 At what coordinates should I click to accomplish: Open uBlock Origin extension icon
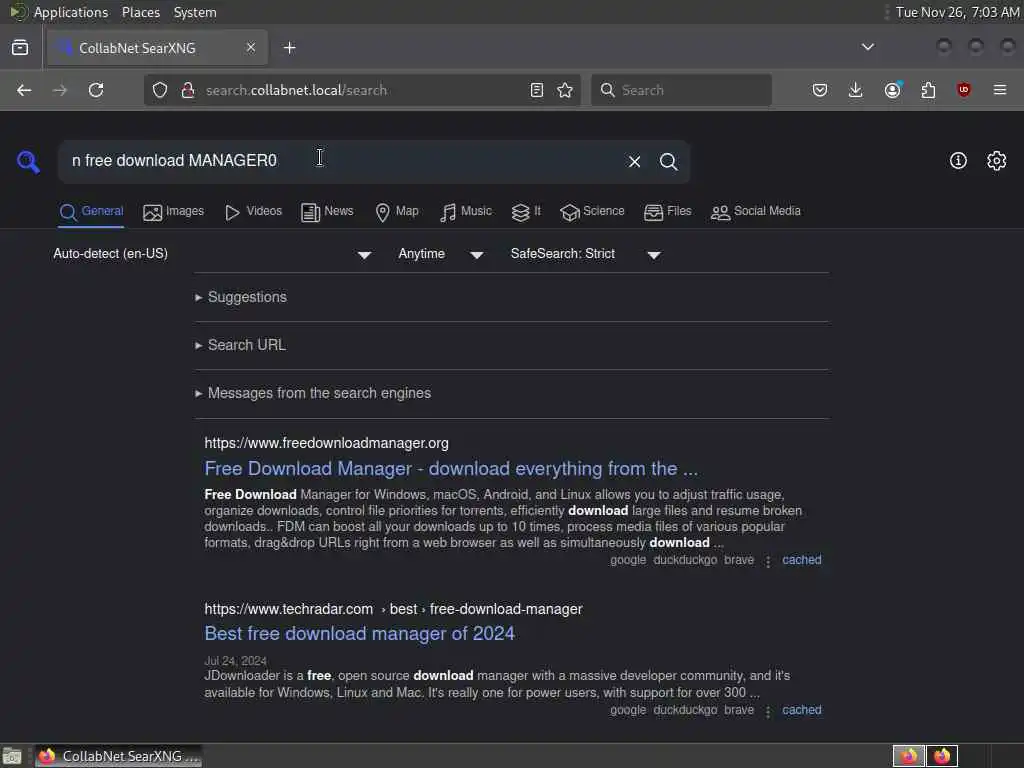point(963,90)
